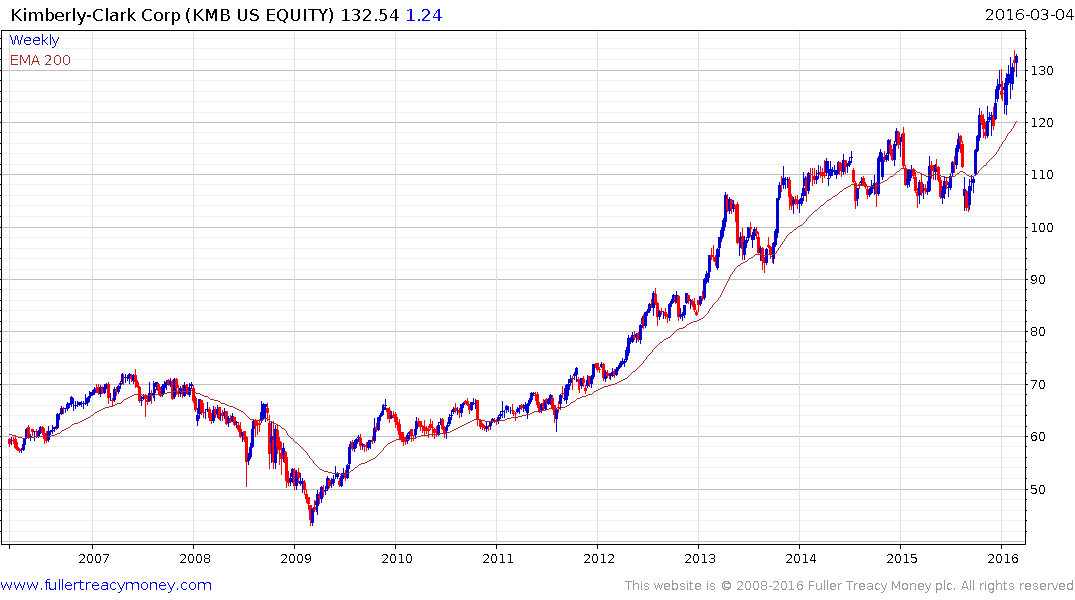This screenshot has width=1075, height=600.
Task: Click the 2013 x-axis label
Action: 700,558
